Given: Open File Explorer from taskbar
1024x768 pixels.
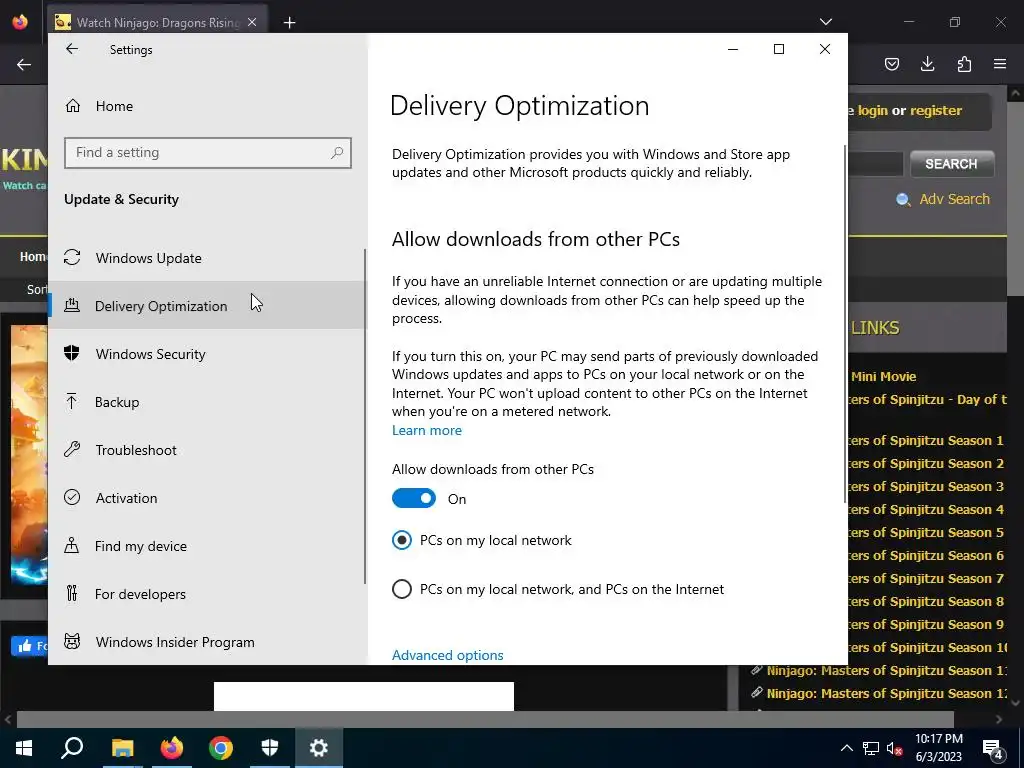Looking at the screenshot, I should coord(122,748).
